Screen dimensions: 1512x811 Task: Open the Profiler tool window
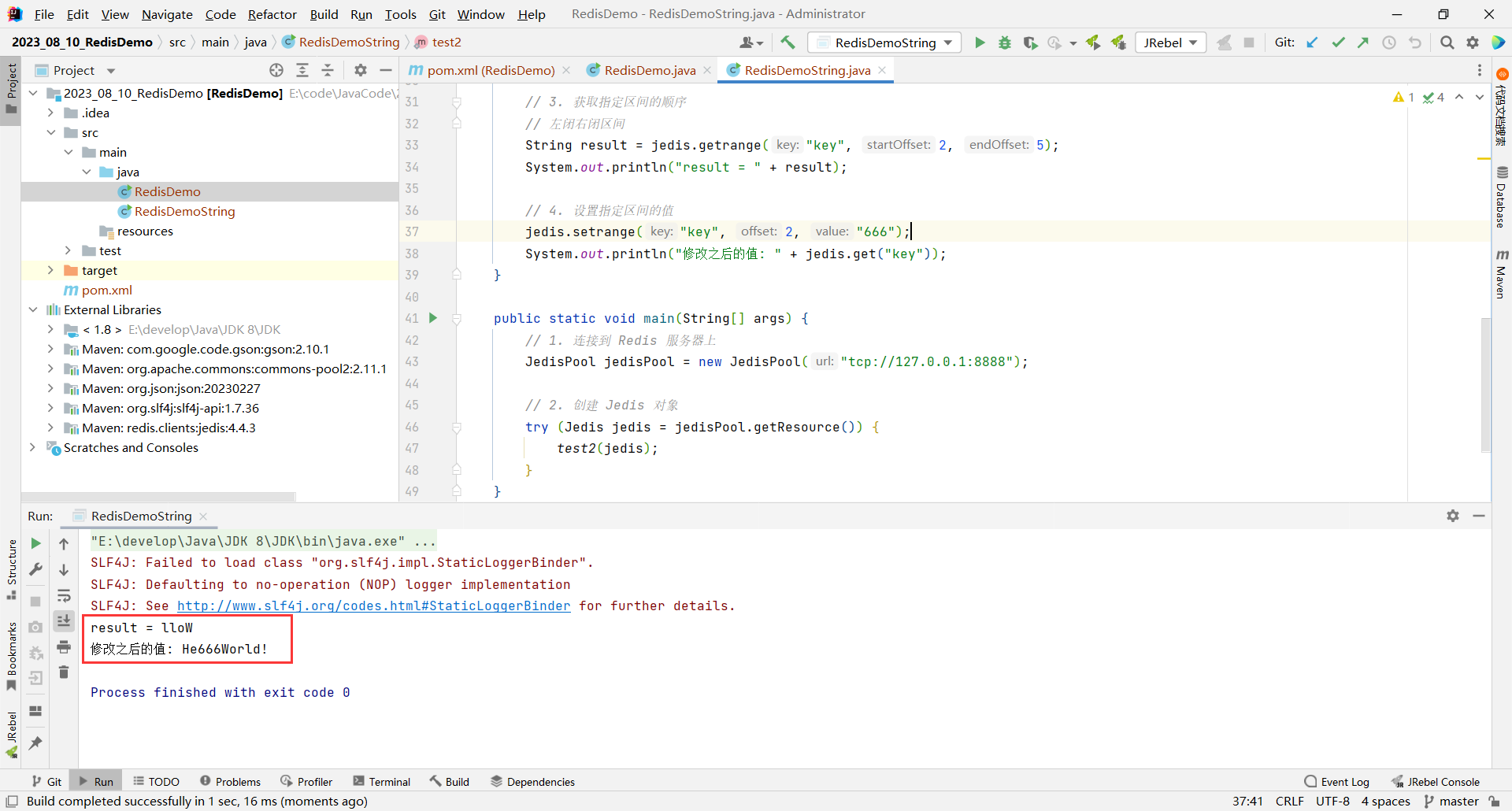point(306,781)
